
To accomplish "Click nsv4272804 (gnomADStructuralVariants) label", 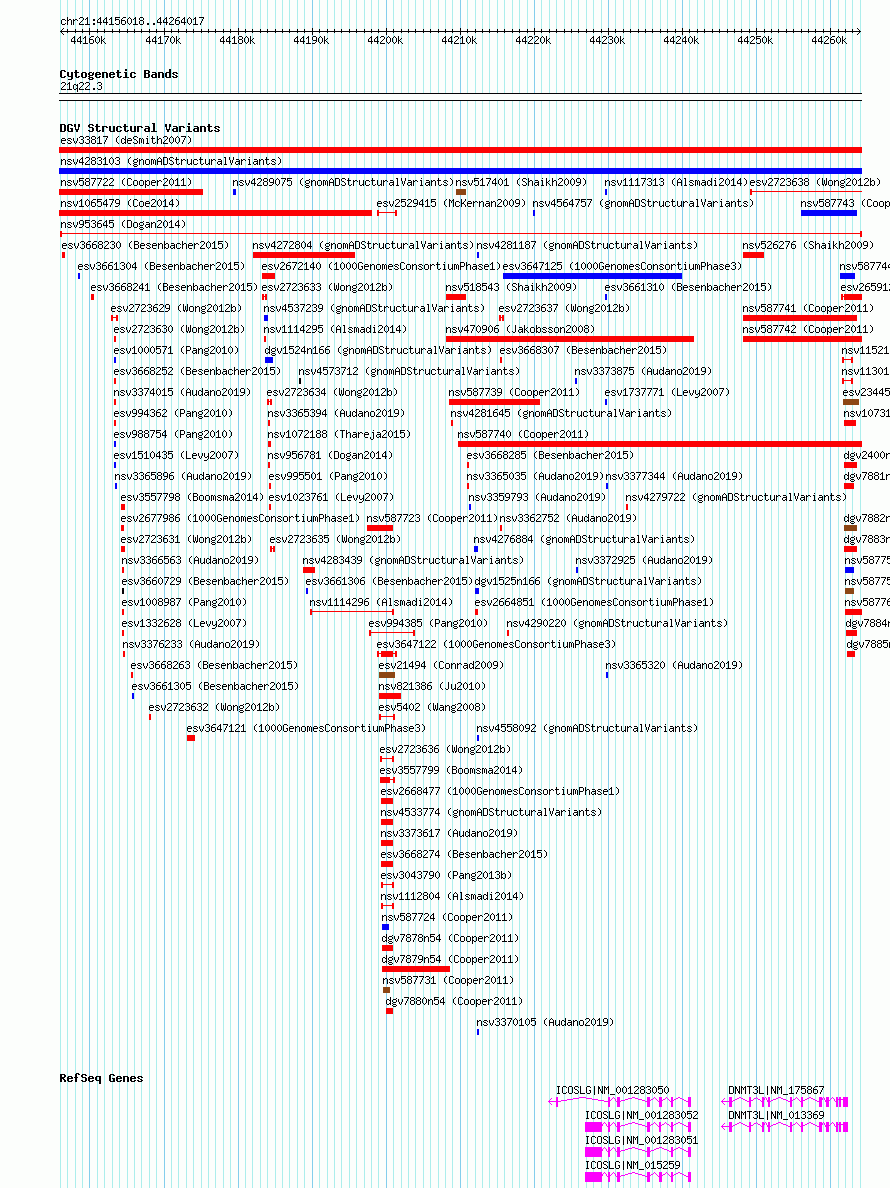I will coord(364,245).
